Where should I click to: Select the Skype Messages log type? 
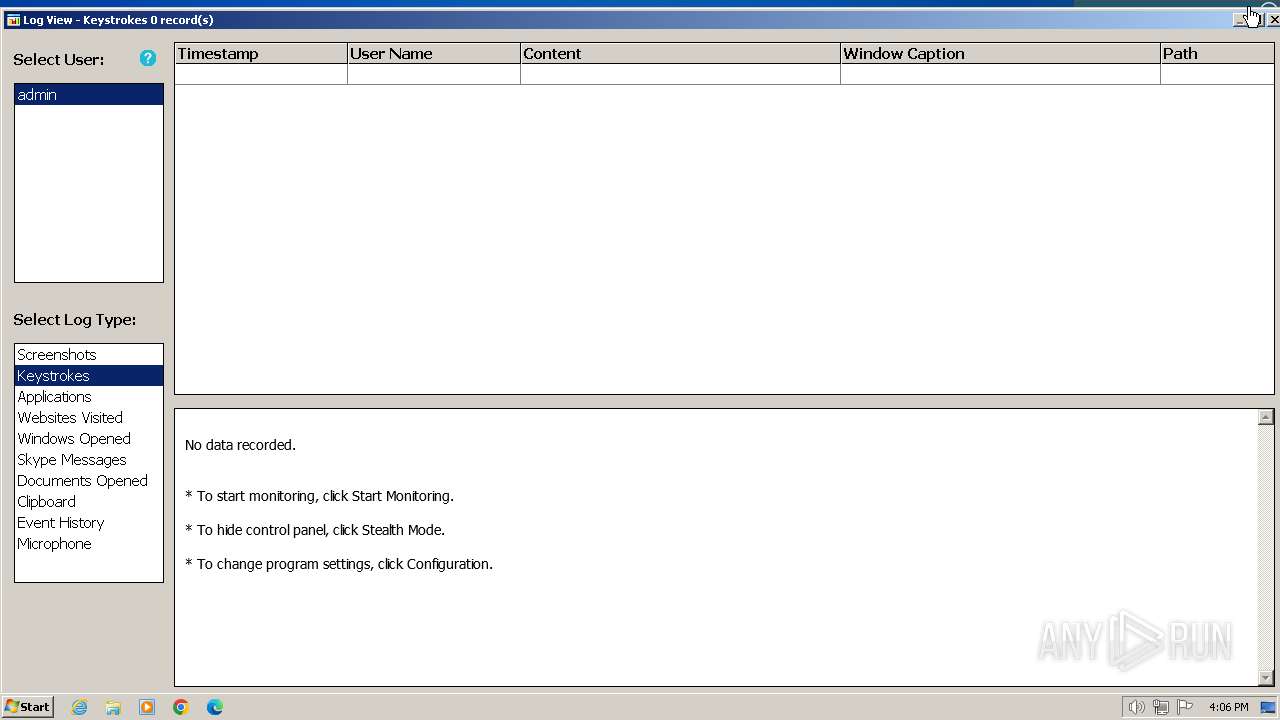click(89, 460)
